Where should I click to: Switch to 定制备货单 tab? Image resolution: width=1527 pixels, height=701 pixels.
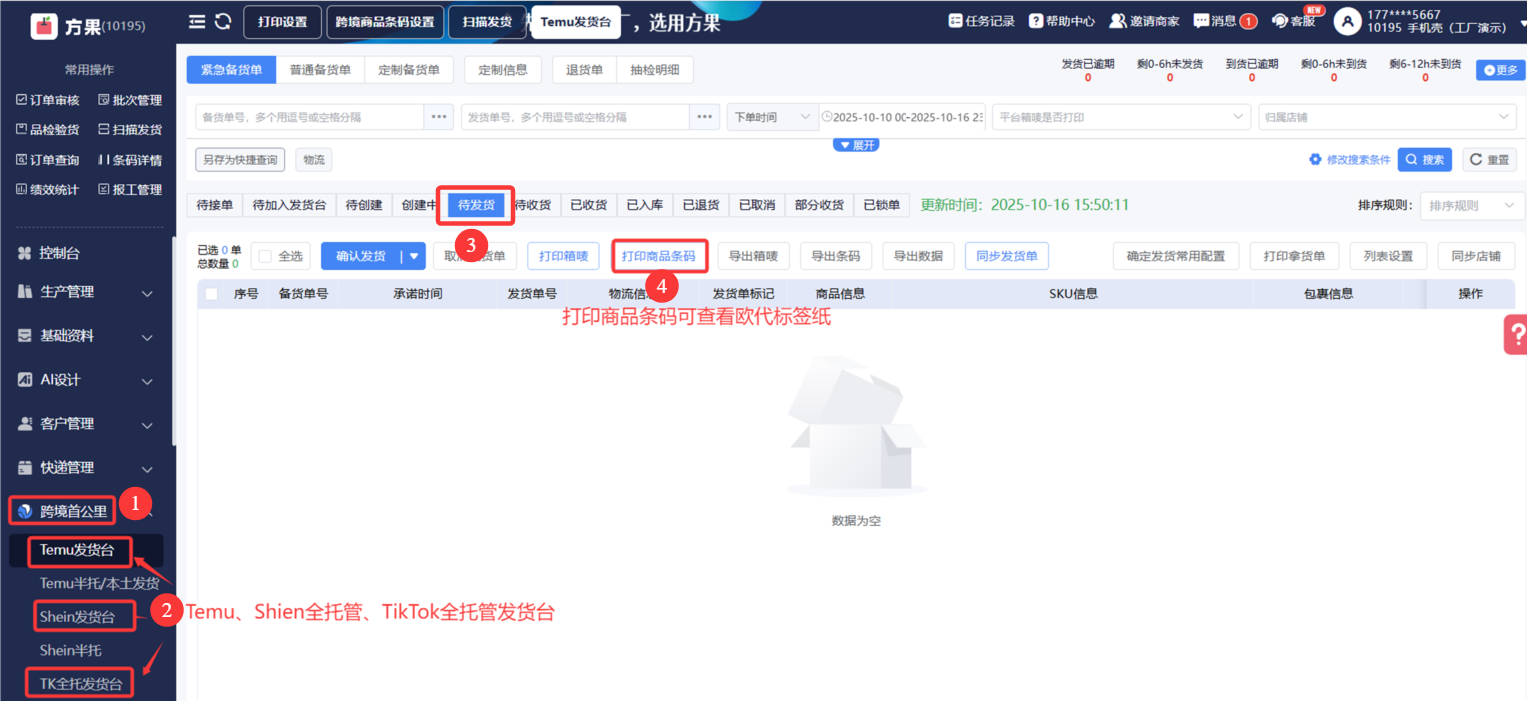pyautogui.click(x=409, y=70)
